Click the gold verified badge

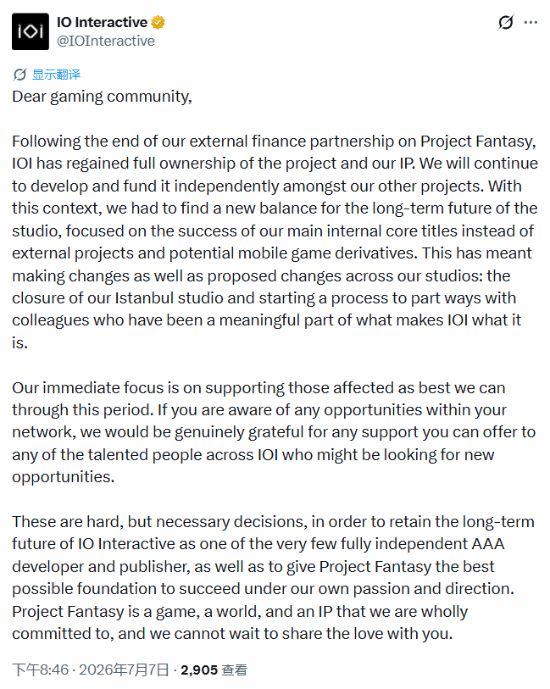[x=158, y=22]
